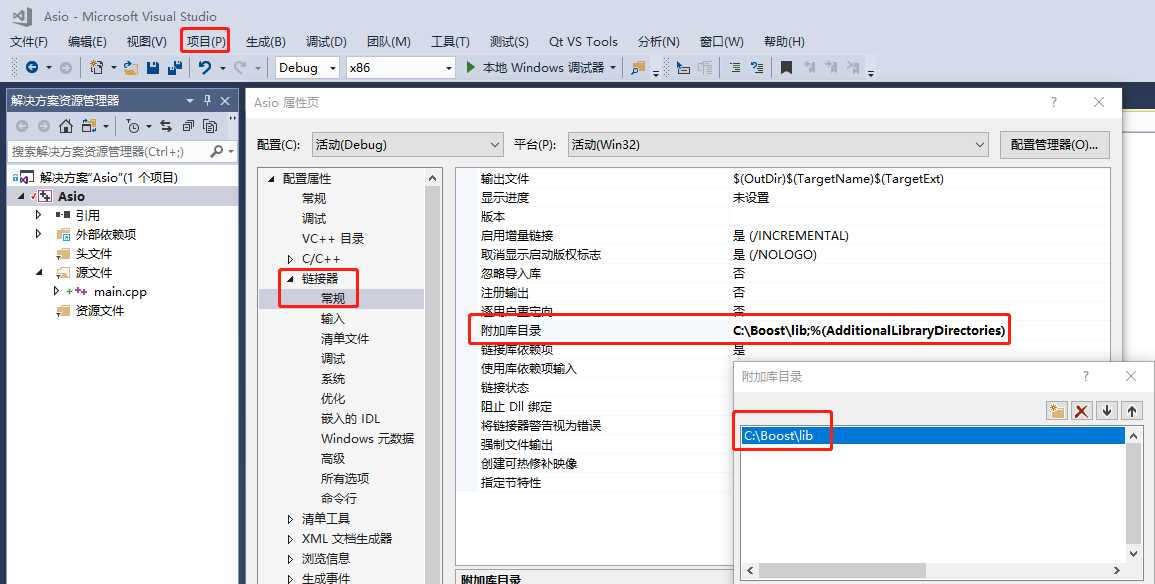Open the 调试(D) menu
This screenshot has width=1155, height=584.
point(326,41)
